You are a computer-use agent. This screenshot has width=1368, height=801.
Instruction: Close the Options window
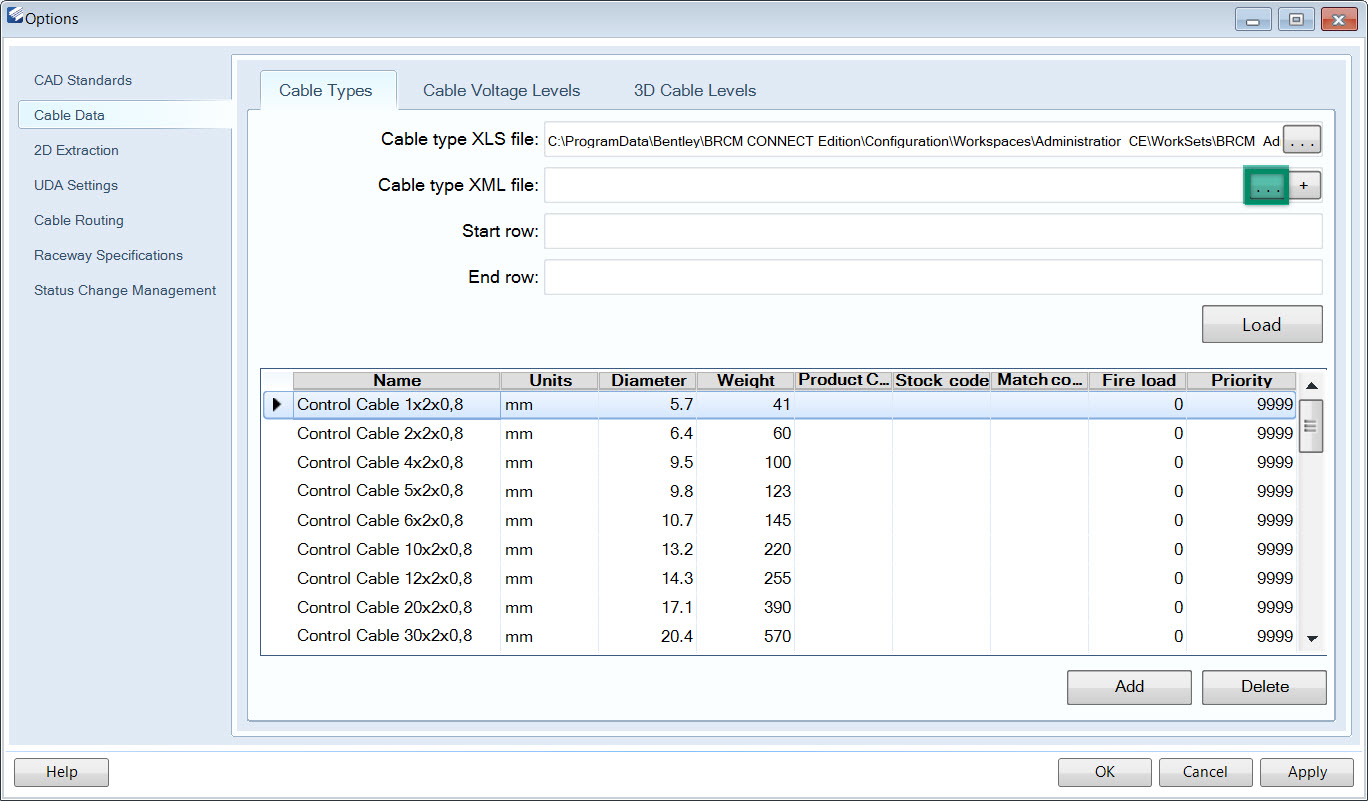coord(1338,19)
